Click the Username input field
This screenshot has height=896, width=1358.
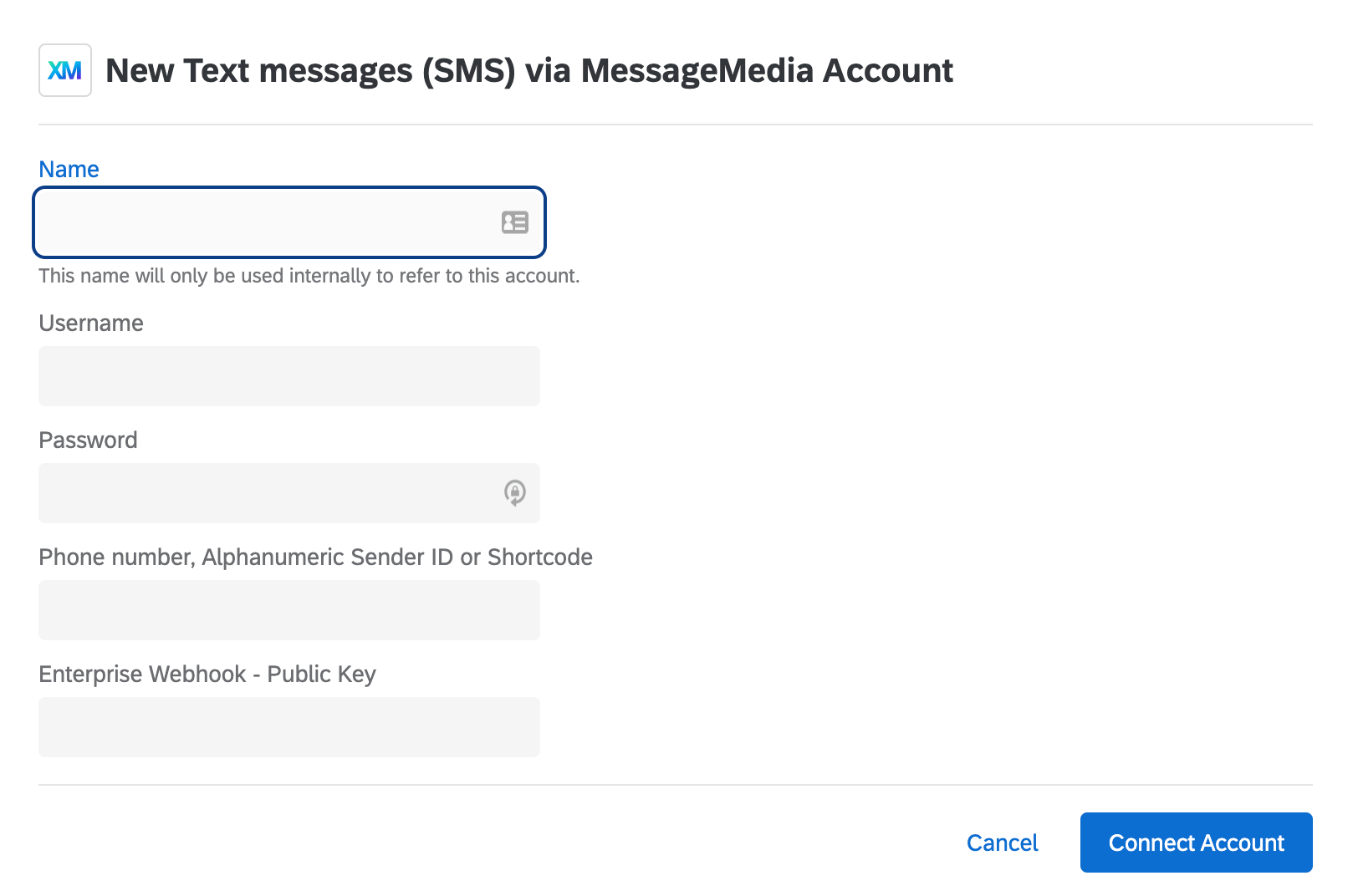pos(288,375)
